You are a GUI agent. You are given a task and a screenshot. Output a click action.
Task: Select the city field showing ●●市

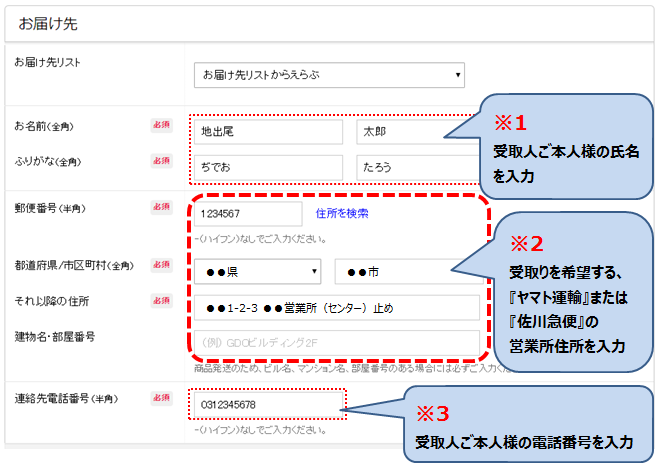407,271
